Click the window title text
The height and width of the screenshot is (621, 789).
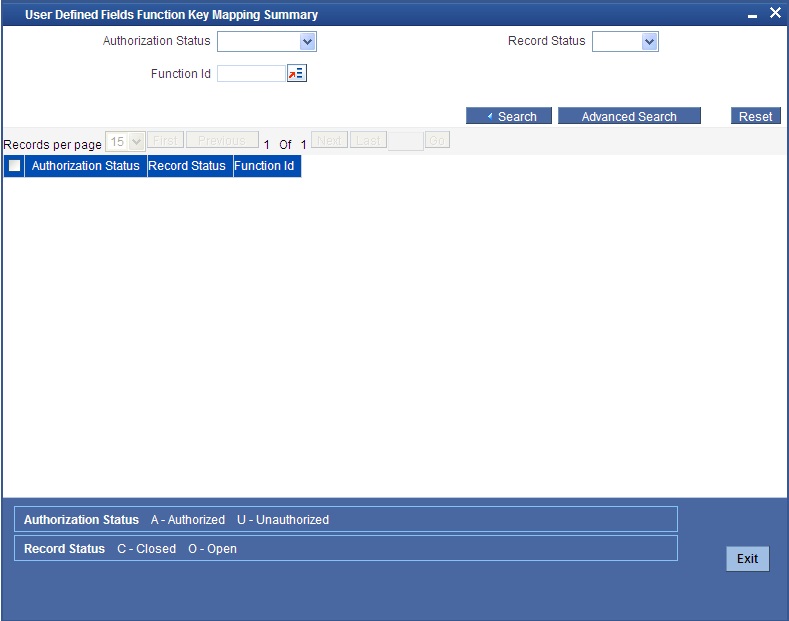tap(172, 15)
